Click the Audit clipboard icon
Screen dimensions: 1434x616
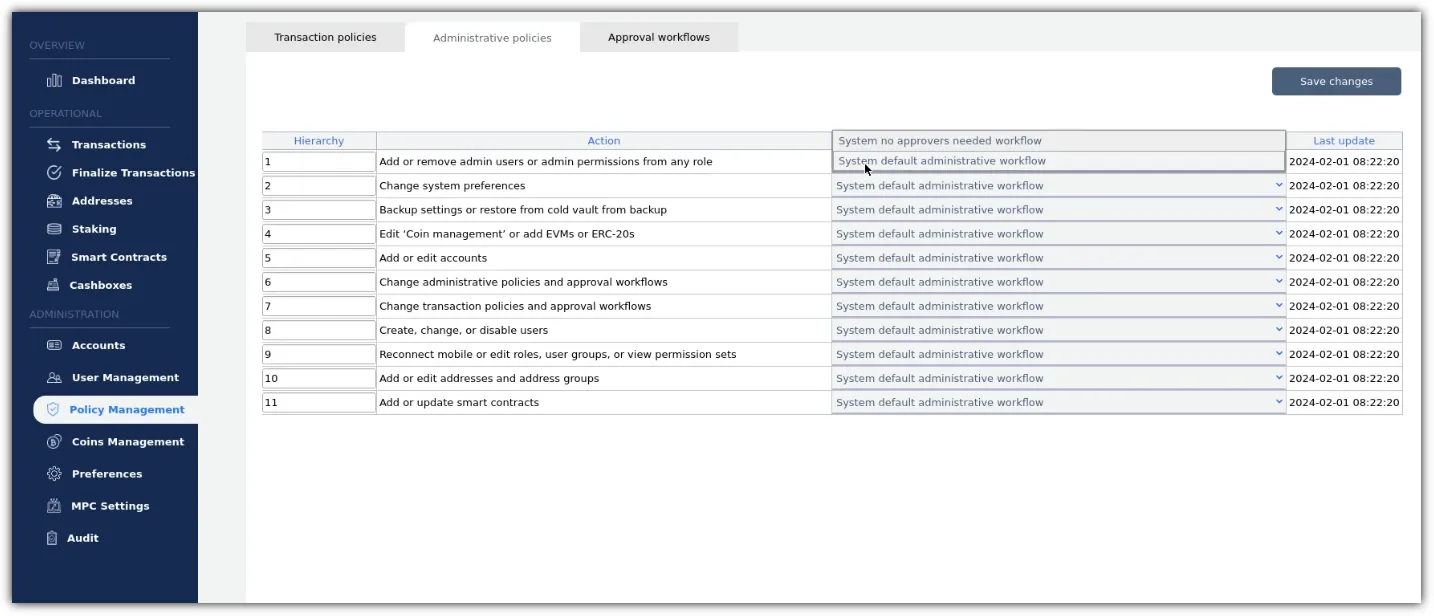[x=54, y=538]
